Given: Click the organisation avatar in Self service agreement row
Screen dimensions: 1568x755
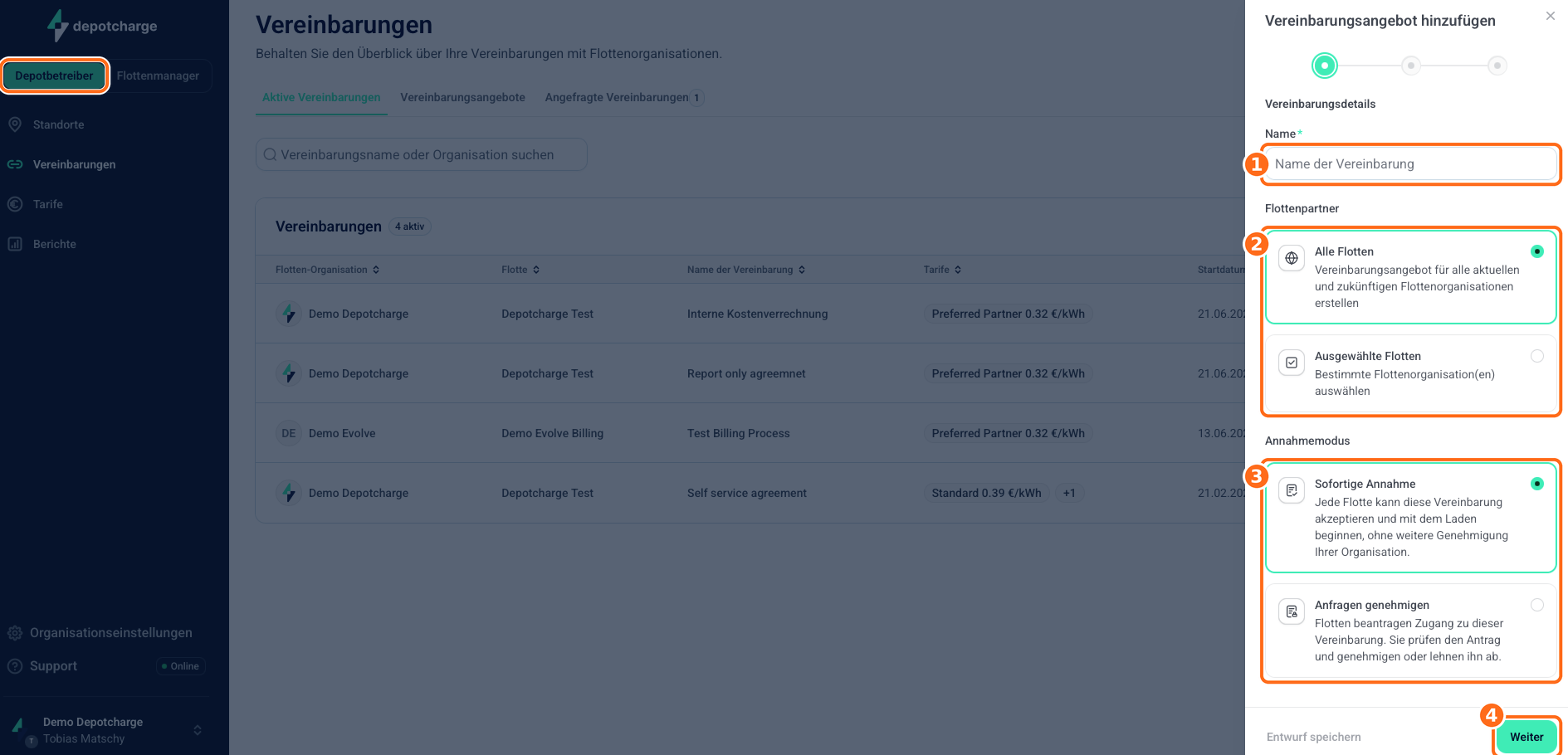Looking at the screenshot, I should tap(289, 493).
